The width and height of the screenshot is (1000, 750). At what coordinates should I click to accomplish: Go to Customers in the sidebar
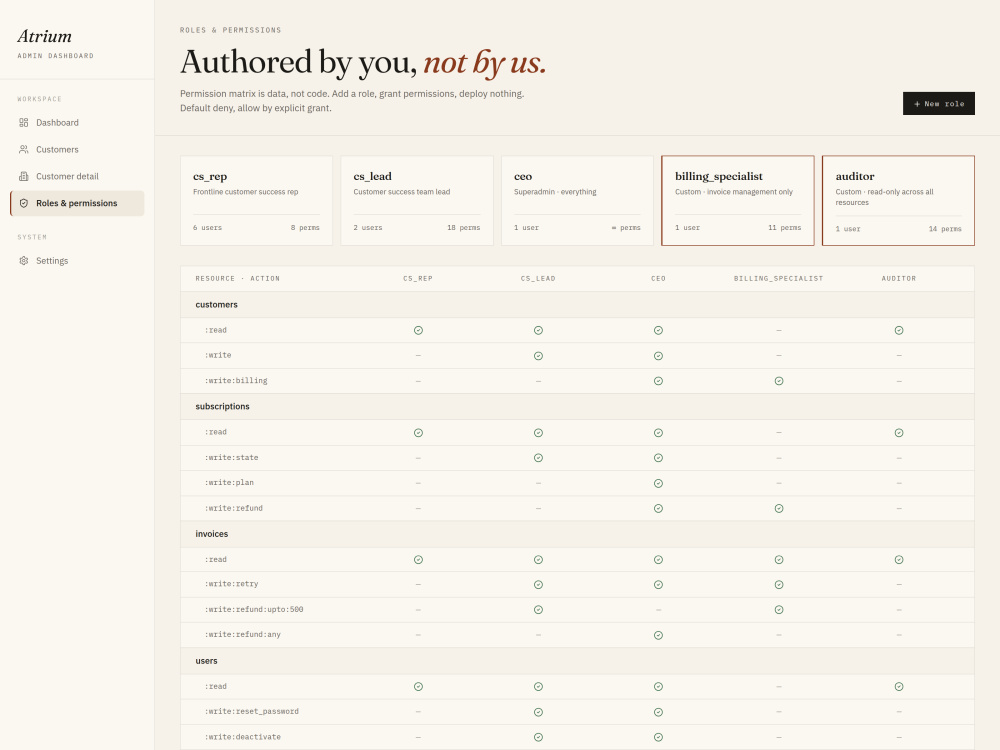77,149
